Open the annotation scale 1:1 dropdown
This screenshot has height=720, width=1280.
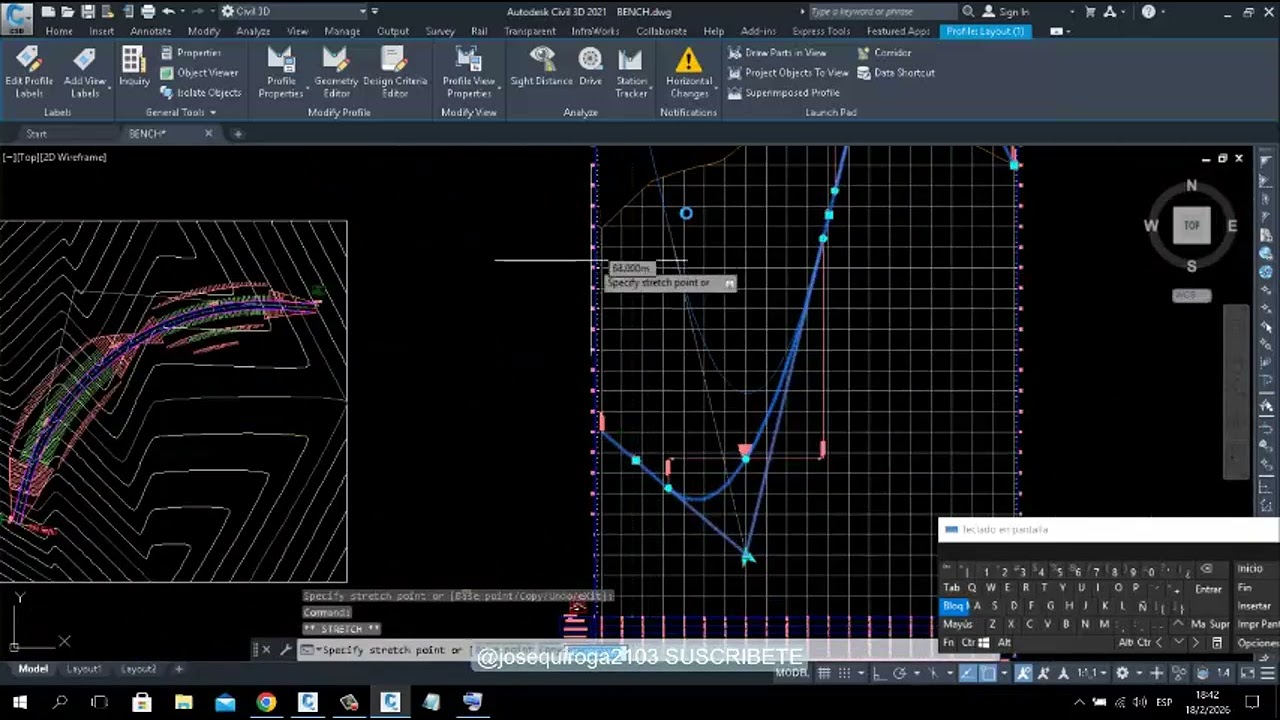pyautogui.click(x=1091, y=673)
